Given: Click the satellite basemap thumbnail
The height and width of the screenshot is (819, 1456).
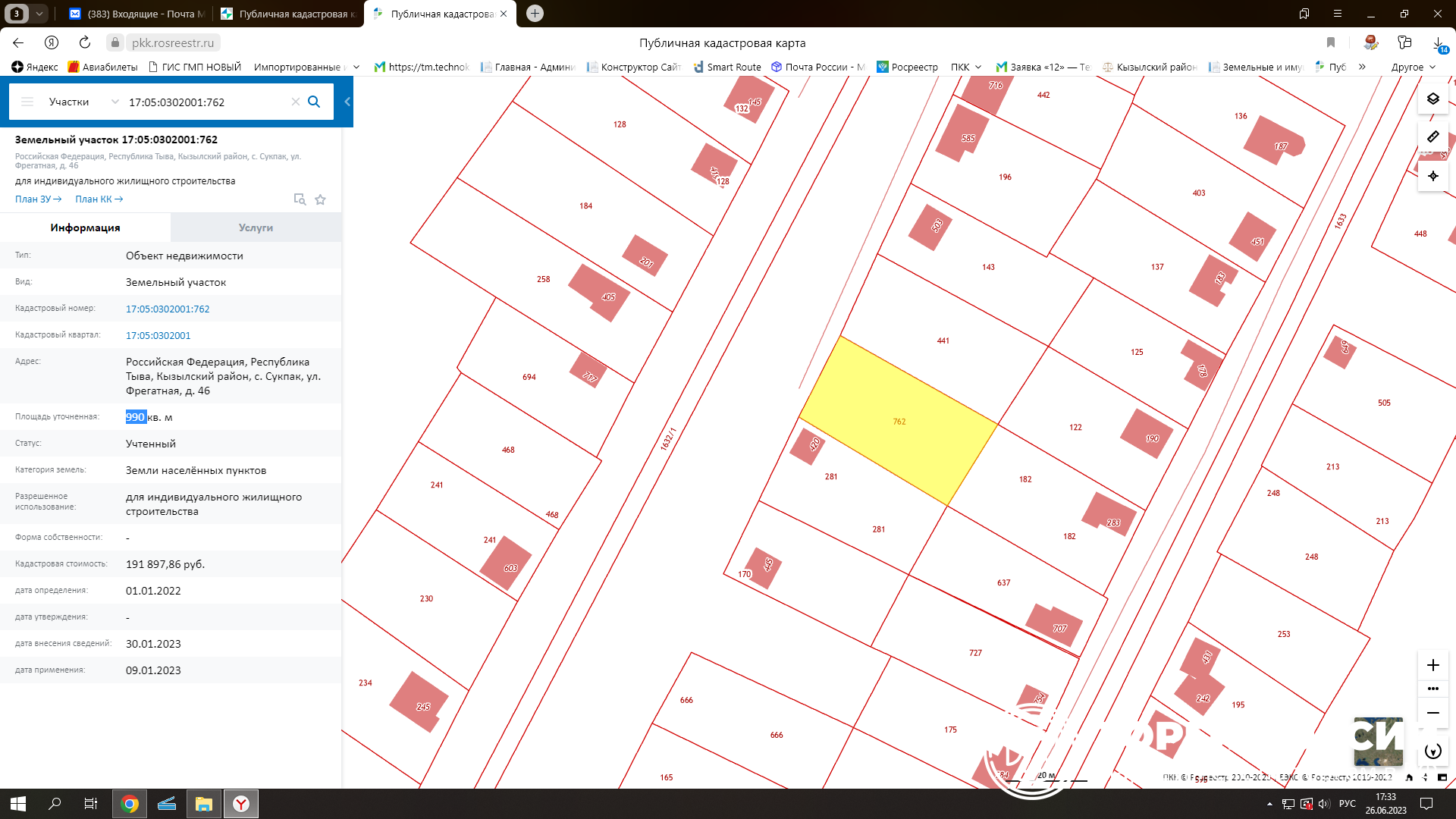Looking at the screenshot, I should click(x=1378, y=742).
